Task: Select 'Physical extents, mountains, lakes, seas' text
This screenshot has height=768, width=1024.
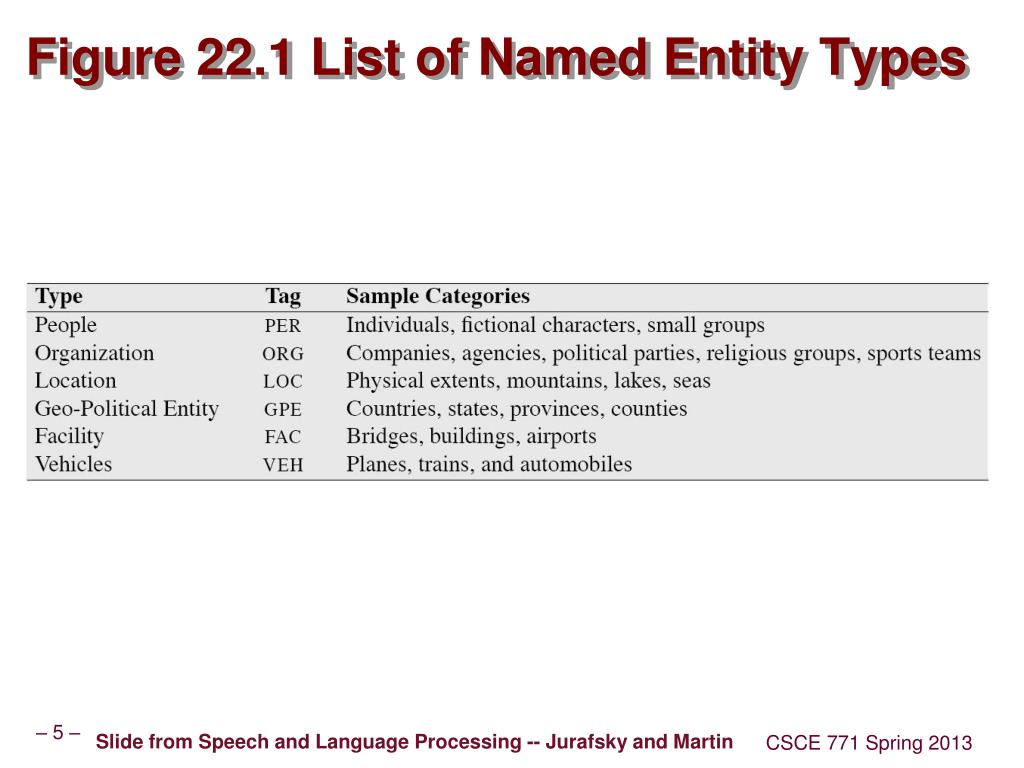Action: click(x=528, y=381)
